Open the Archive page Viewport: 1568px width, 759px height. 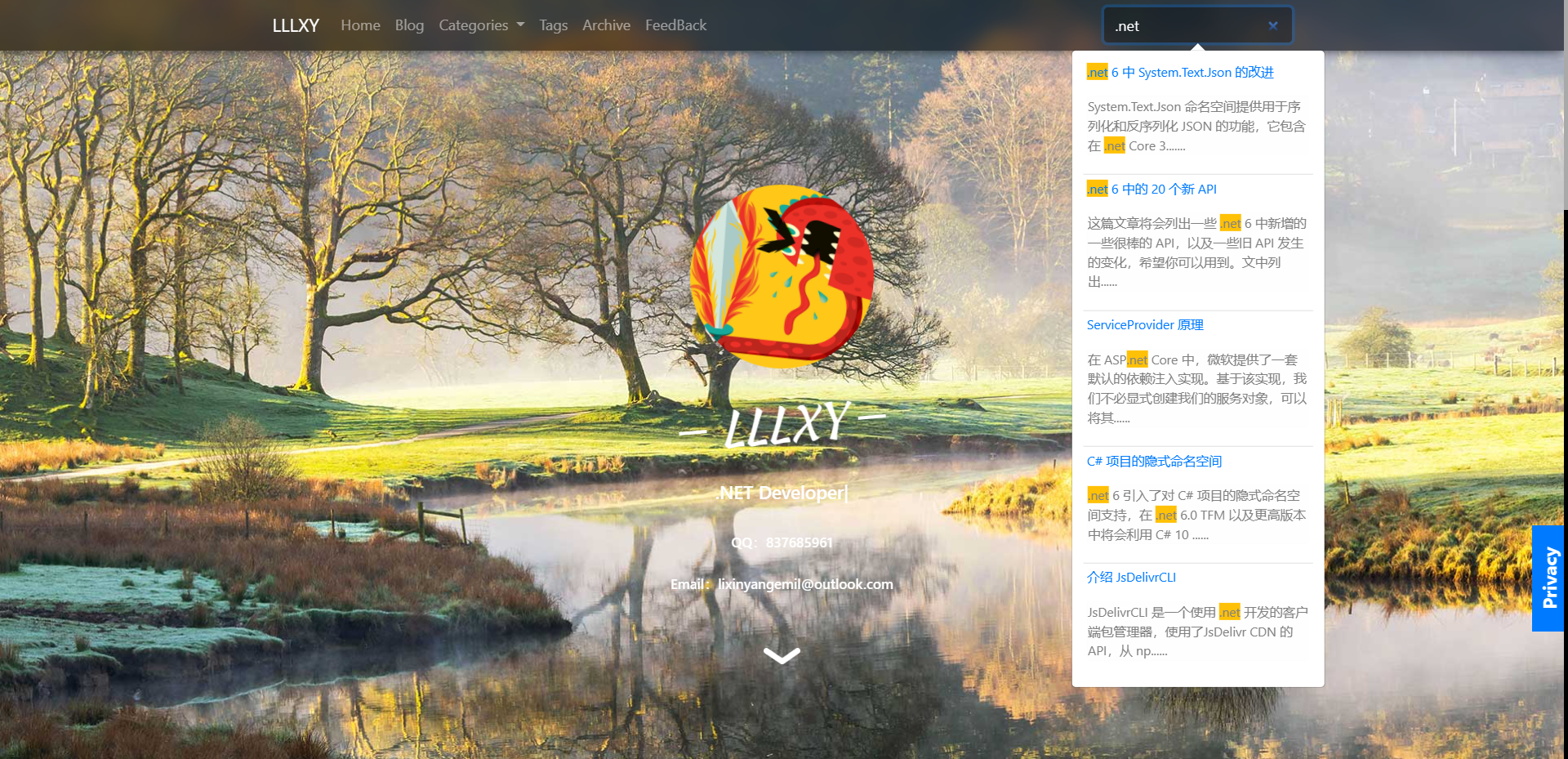(606, 25)
